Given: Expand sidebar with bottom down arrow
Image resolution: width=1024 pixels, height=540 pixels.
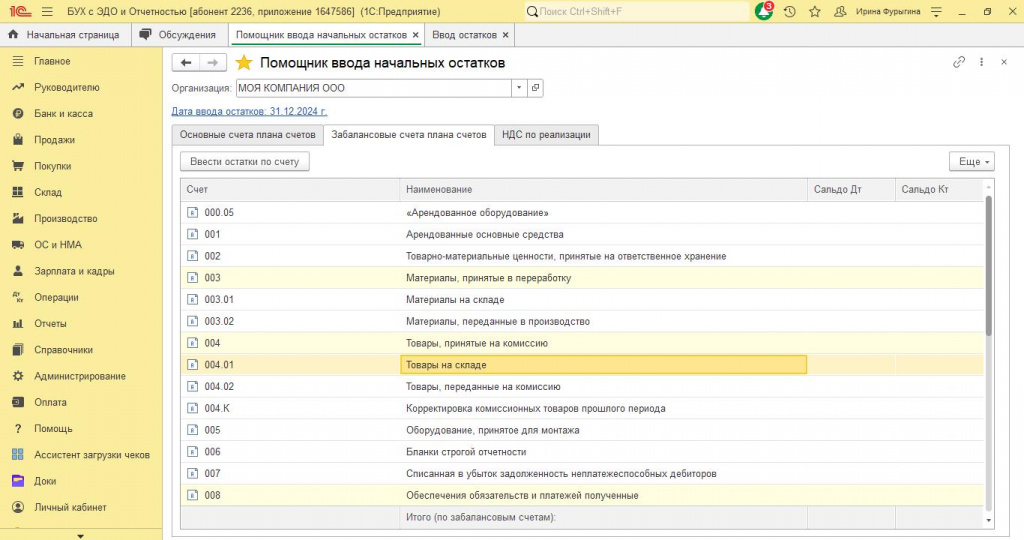Looking at the screenshot, I should 80,535.
